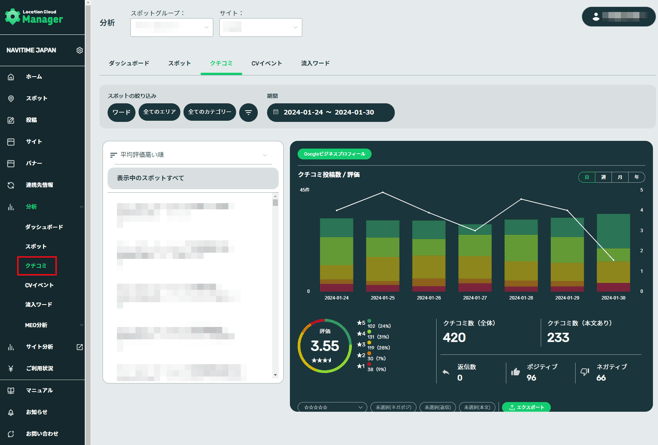Toggle the 未選択(本文) filter pill

tap(477, 407)
